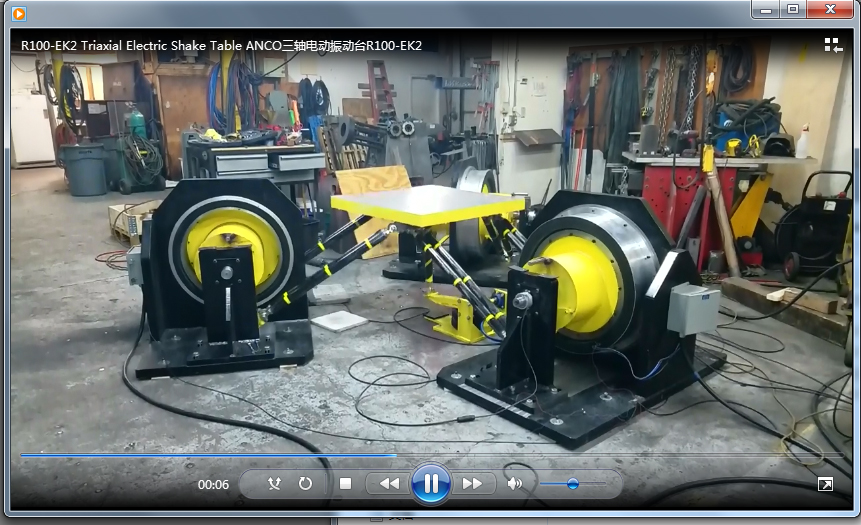
Task: Toggle shuffle mode on
Action: (x=275, y=484)
